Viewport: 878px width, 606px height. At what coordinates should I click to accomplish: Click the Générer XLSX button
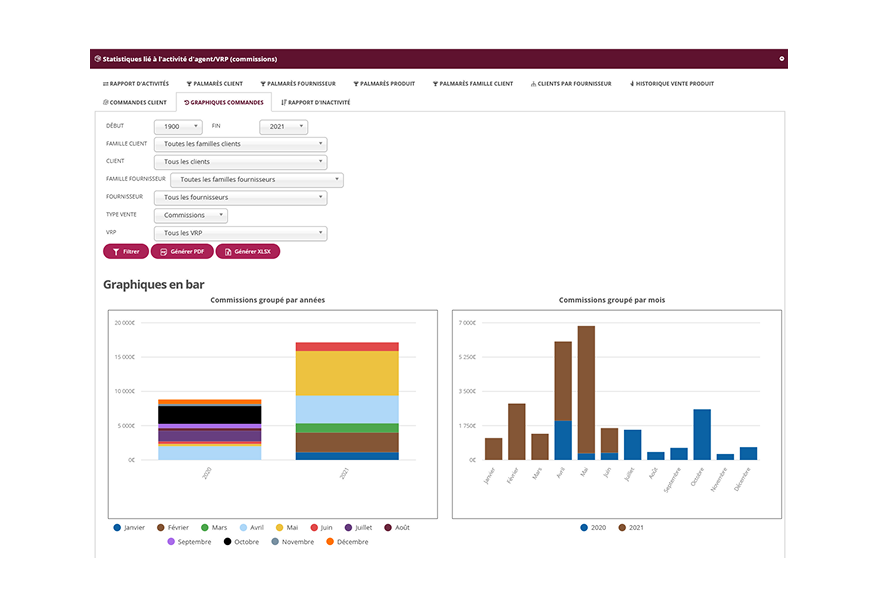pyautogui.click(x=247, y=252)
